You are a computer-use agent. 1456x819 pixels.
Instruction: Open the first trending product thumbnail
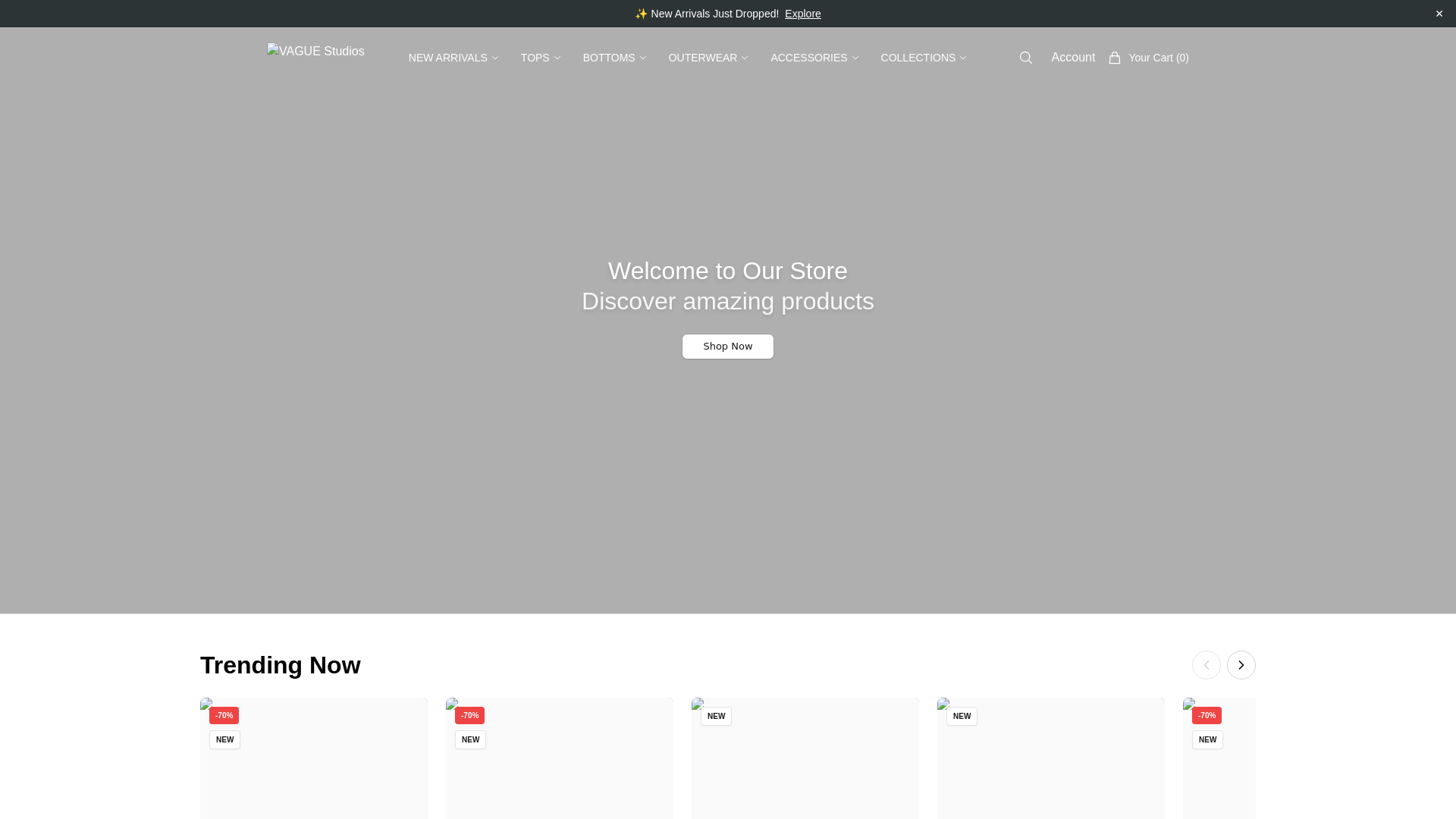(313, 773)
